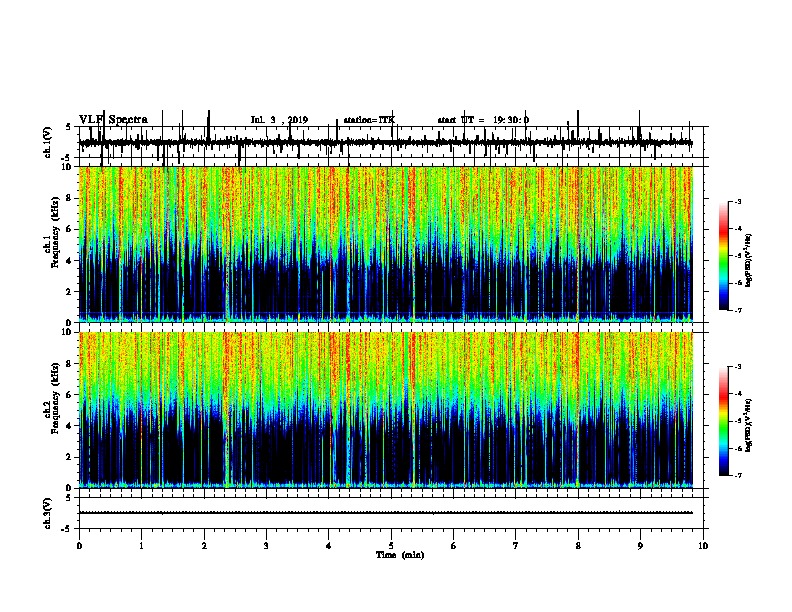The width and height of the screenshot is (792, 612).
Task: Click the ch.2 colorbar 'log(PSD)' label
Action: tap(749, 425)
